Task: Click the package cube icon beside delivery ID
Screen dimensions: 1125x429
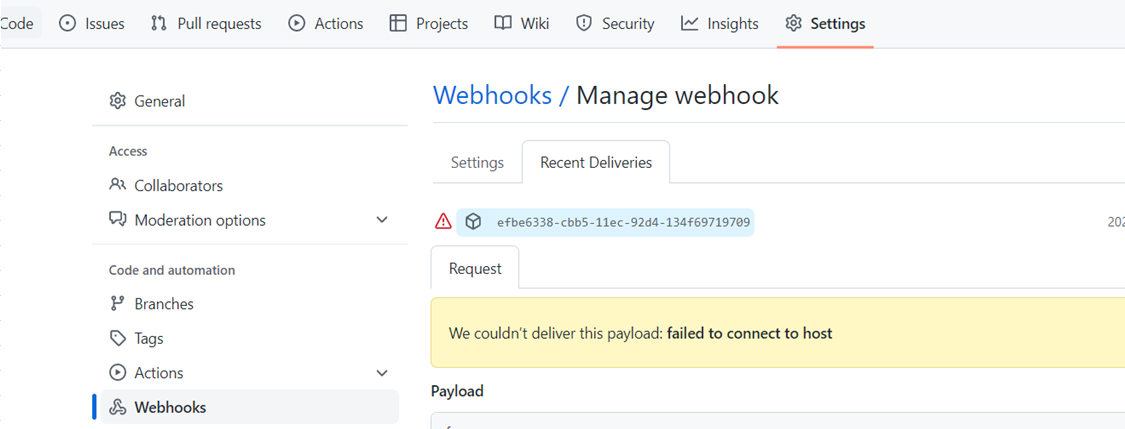Action: pyautogui.click(x=473, y=222)
